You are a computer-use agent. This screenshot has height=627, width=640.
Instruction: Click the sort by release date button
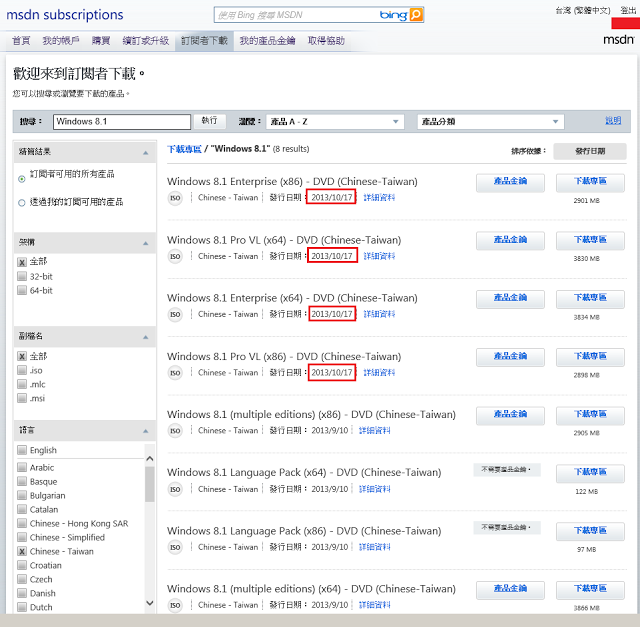point(590,151)
